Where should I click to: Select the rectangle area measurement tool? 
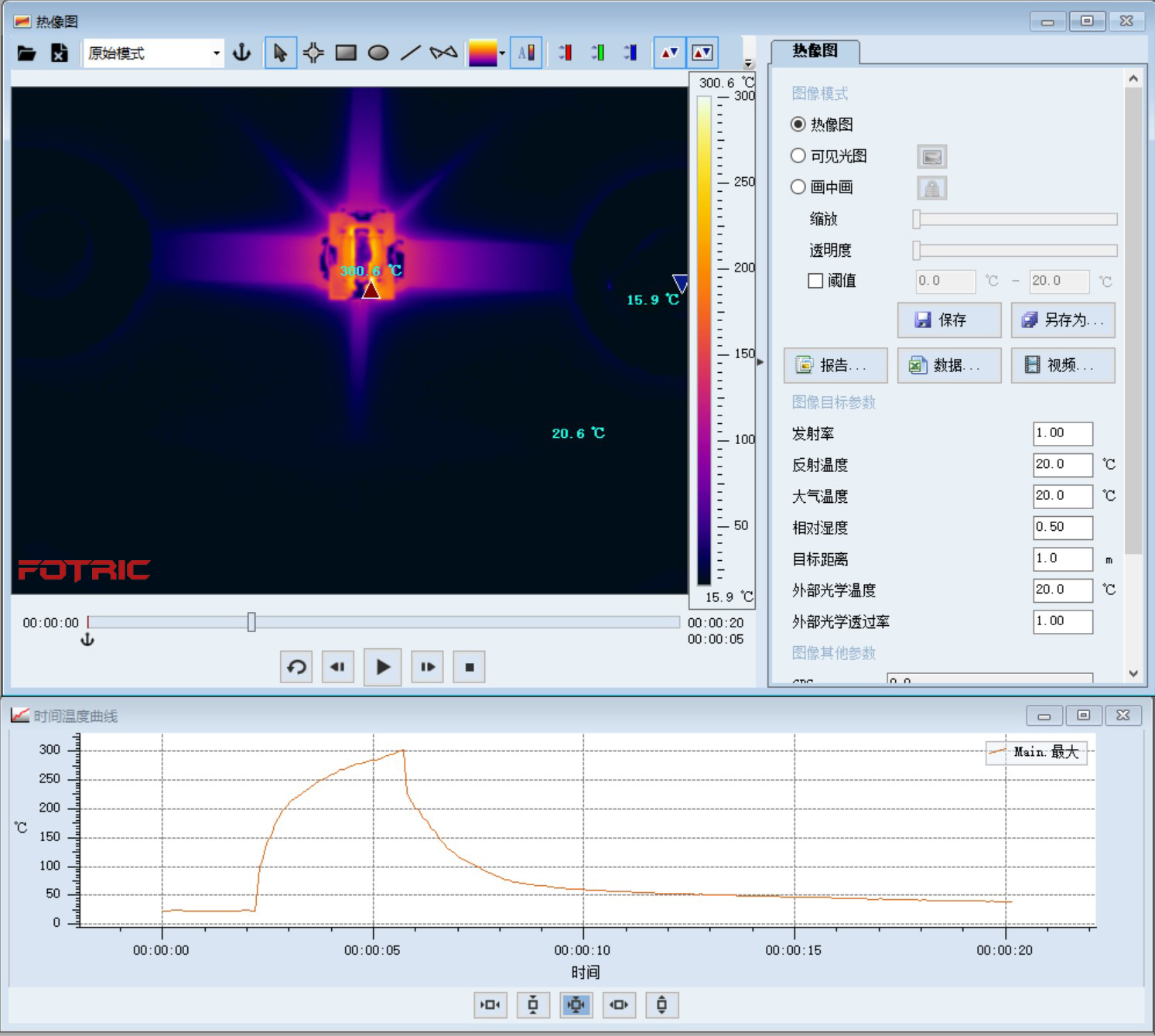[346, 53]
